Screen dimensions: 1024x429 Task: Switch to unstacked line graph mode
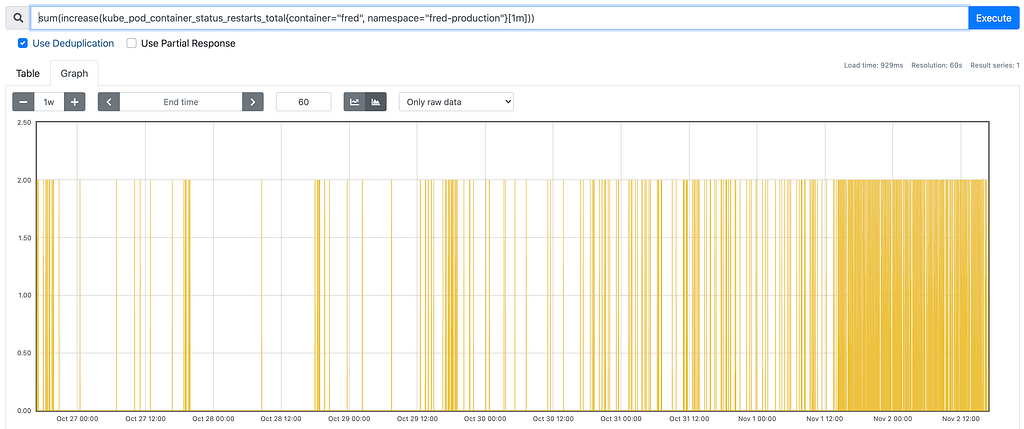pos(354,102)
